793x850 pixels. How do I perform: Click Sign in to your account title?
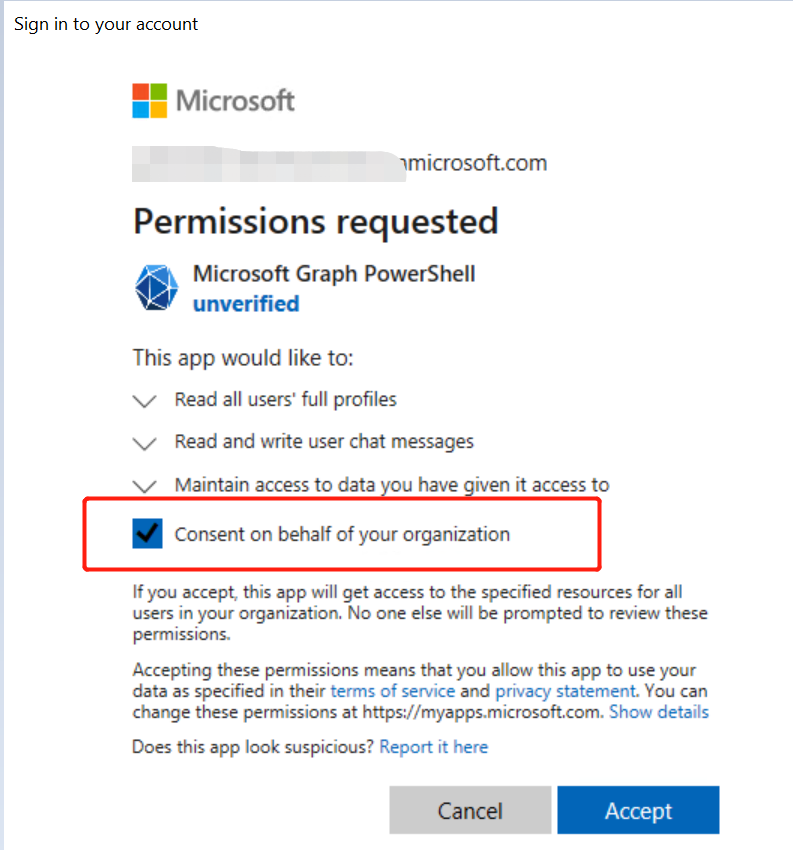[x=105, y=23]
